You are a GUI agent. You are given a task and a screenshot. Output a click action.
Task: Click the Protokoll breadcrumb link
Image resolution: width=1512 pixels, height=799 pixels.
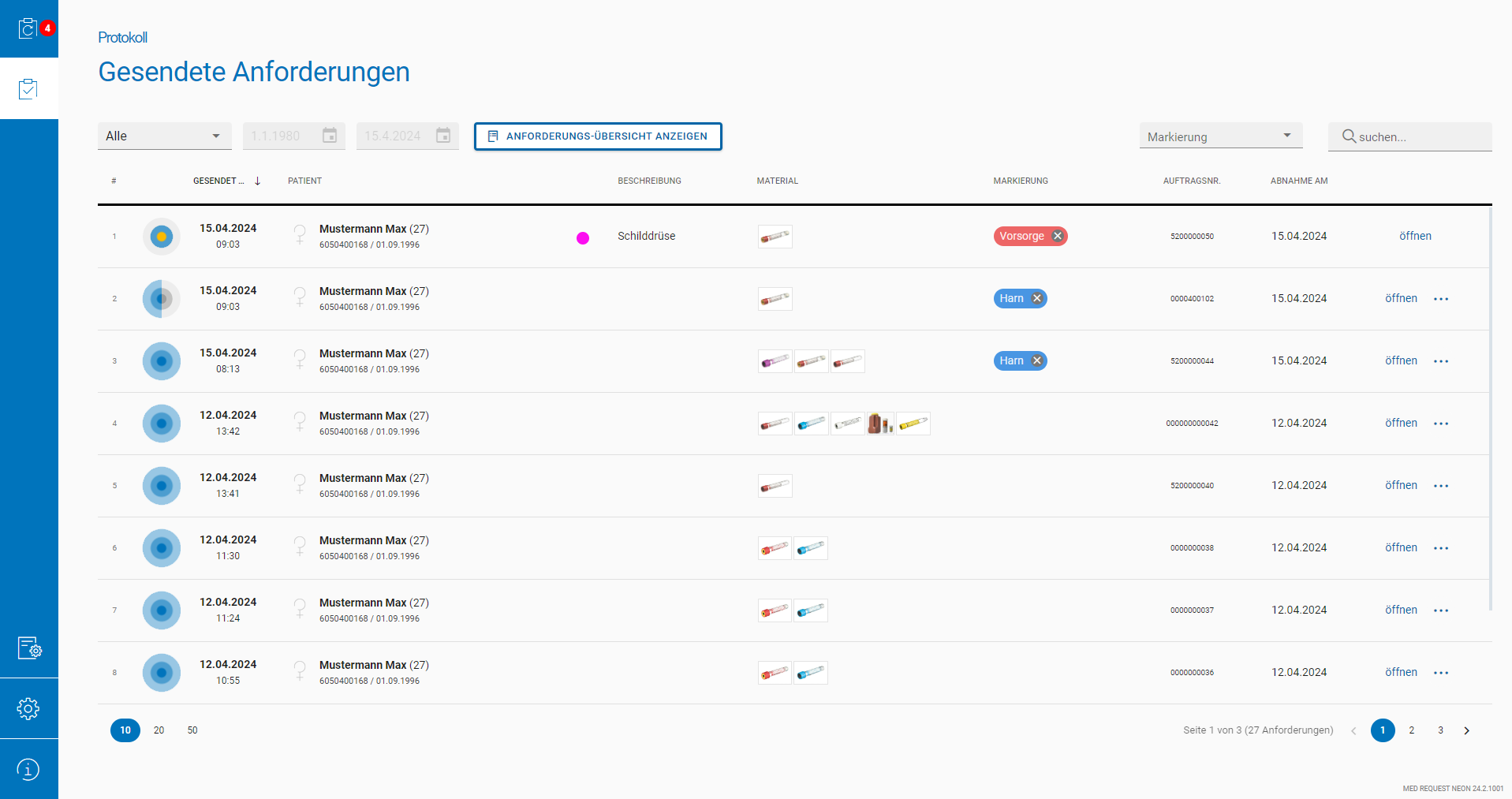(x=122, y=37)
